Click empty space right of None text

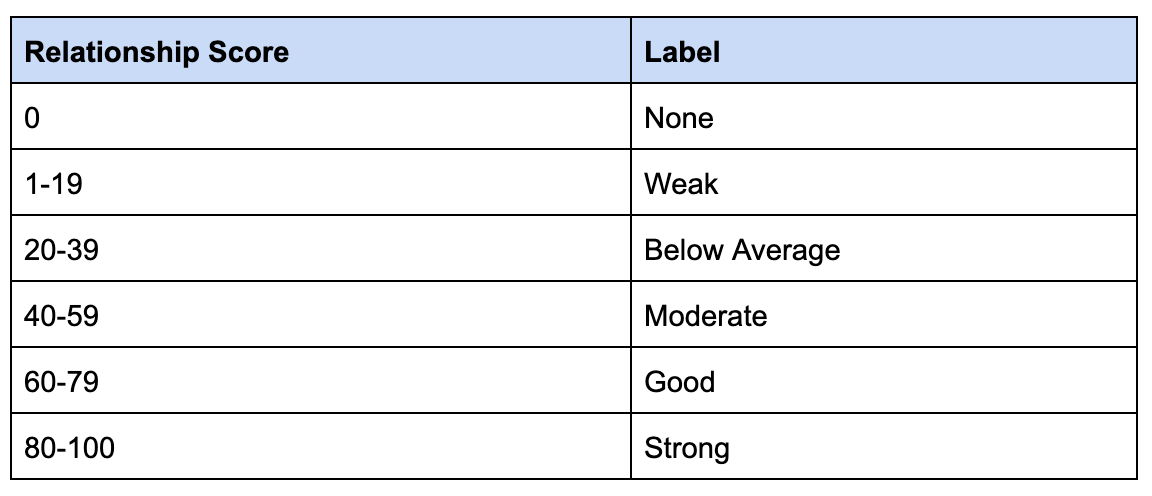coord(924,116)
